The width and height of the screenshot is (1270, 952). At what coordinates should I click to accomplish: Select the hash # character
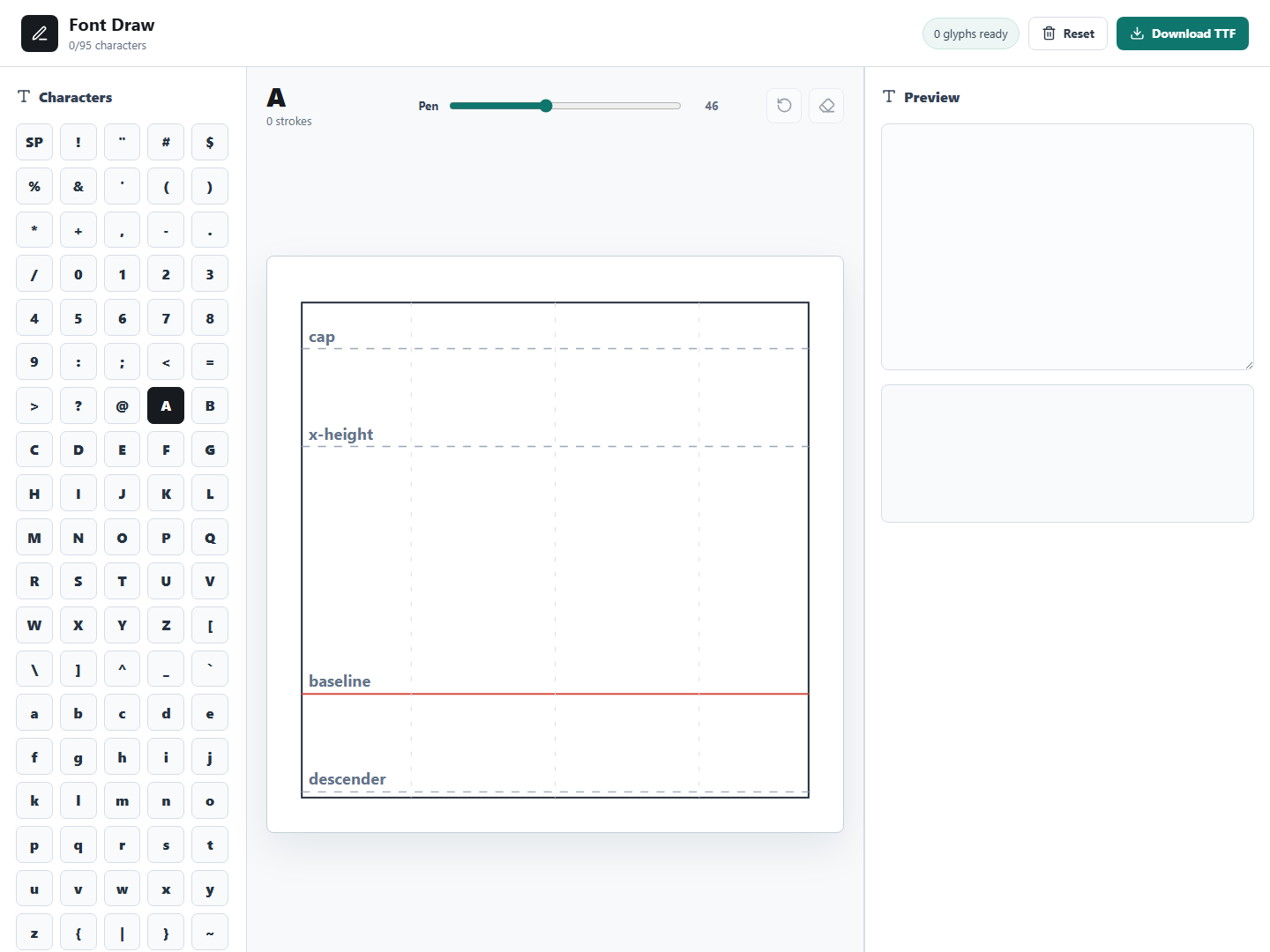(166, 142)
